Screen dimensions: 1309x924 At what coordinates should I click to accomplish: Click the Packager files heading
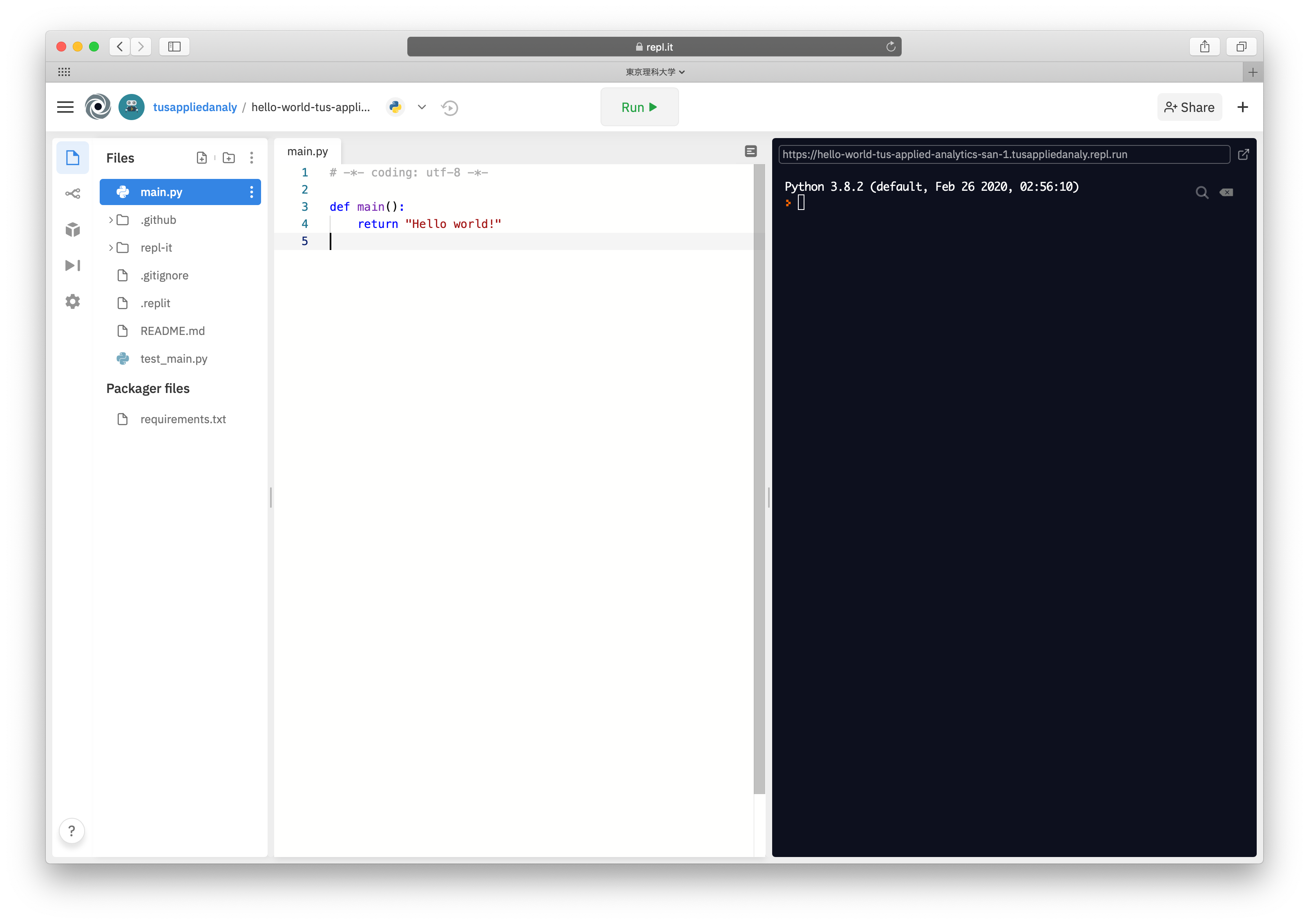[x=147, y=389]
